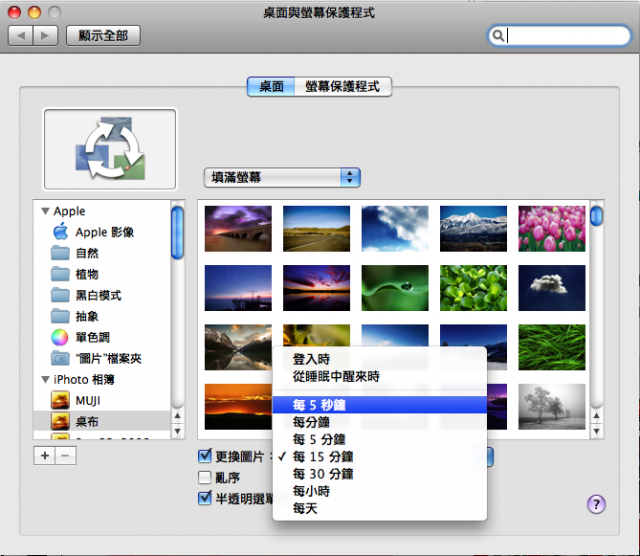Image resolution: width=640 pixels, height=556 pixels.
Task: Pick the green leaf water drop wallpaper
Action: [x=395, y=288]
